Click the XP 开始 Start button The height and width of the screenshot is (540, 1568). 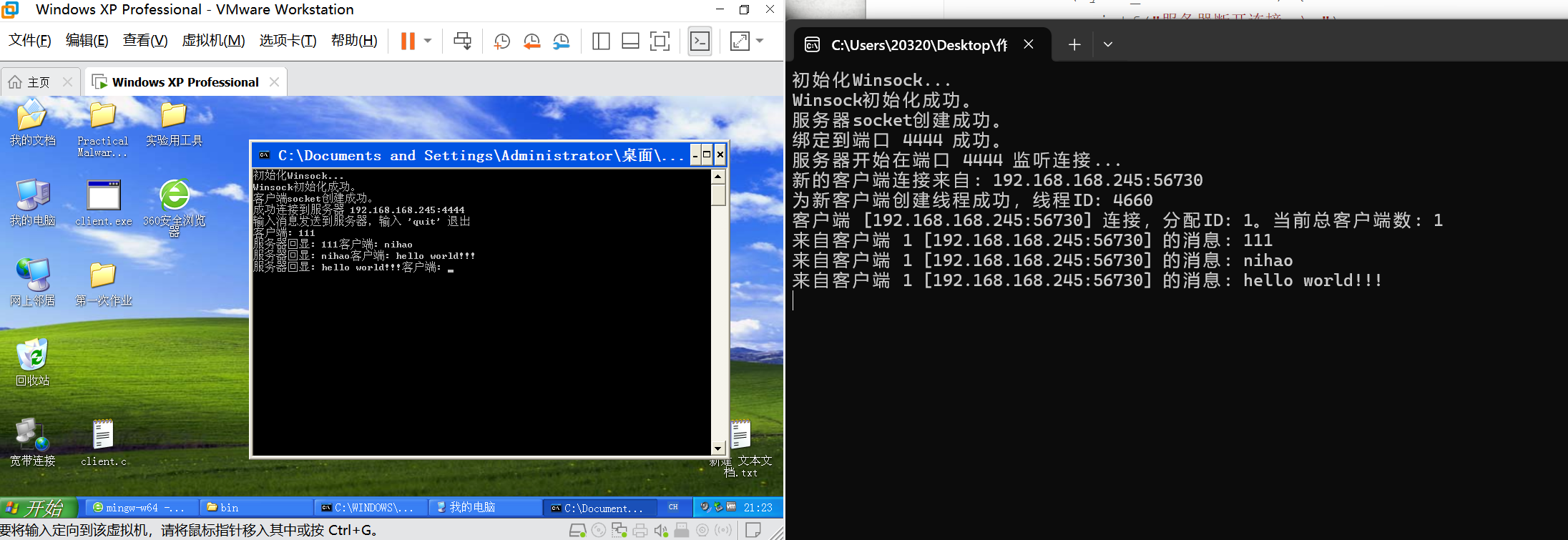coord(37,508)
